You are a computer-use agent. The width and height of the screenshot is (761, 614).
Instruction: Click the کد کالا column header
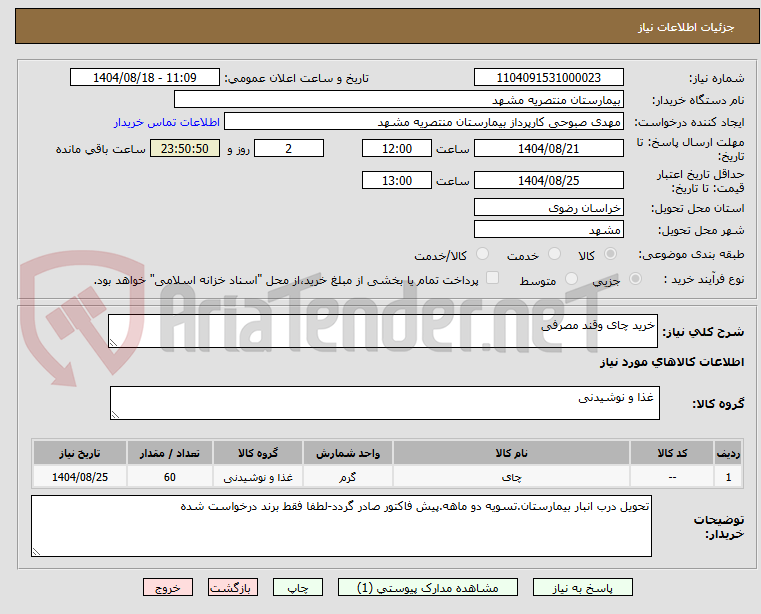click(x=672, y=453)
